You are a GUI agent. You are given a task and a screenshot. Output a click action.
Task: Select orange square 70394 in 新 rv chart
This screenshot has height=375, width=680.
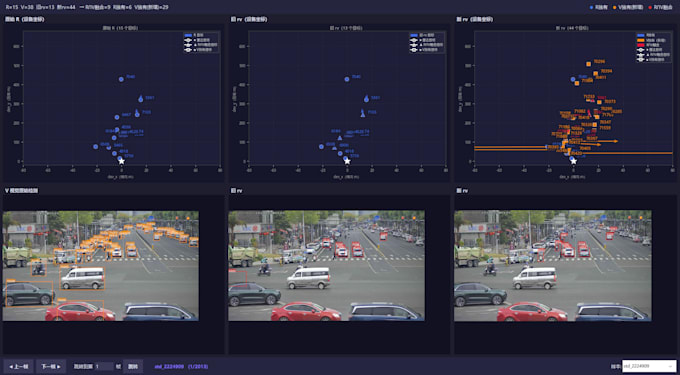click(x=595, y=73)
